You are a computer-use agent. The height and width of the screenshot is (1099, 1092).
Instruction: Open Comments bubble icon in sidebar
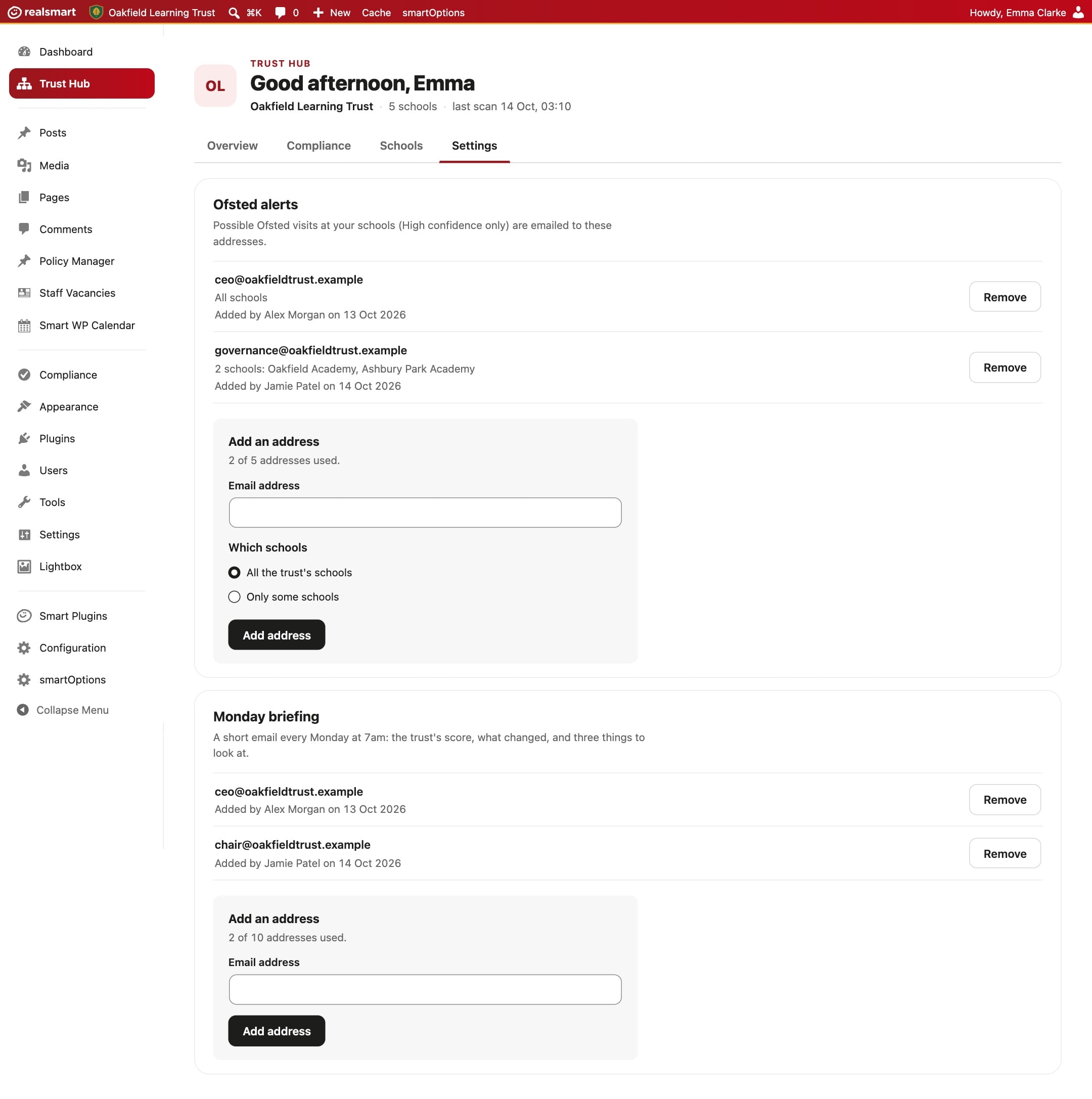(24, 229)
